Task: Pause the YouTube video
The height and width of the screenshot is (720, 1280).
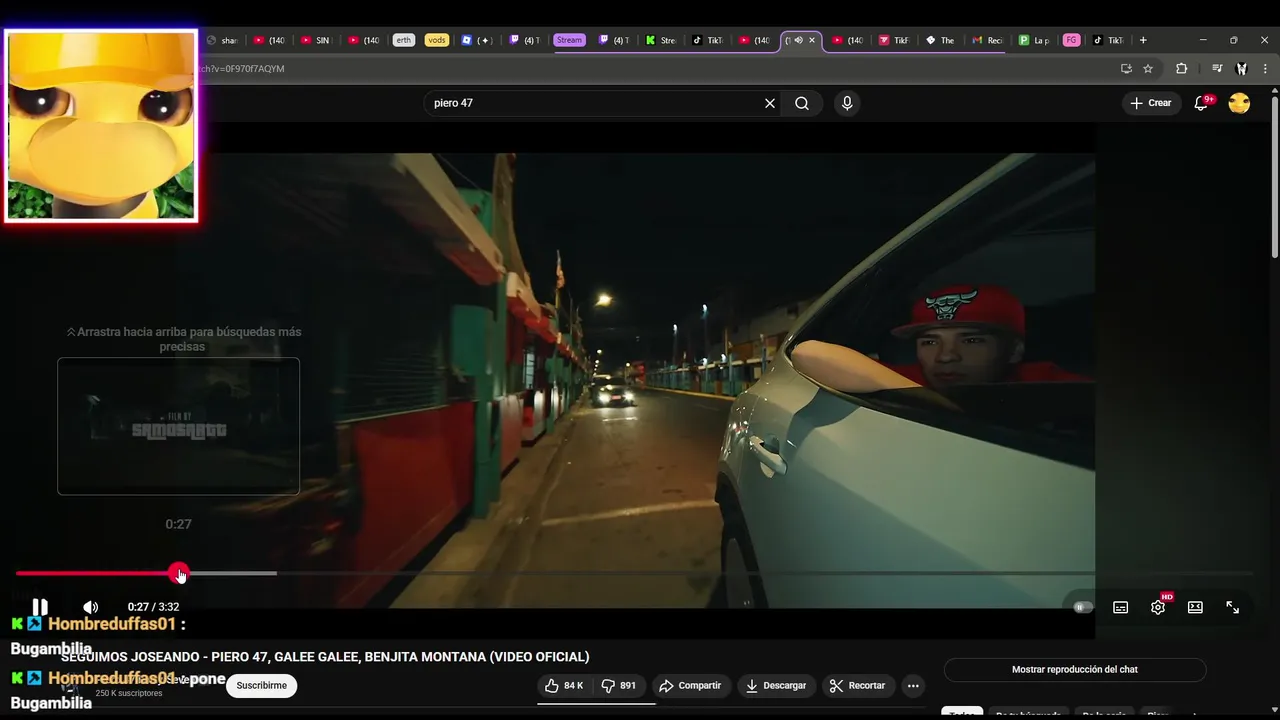Action: point(40,607)
